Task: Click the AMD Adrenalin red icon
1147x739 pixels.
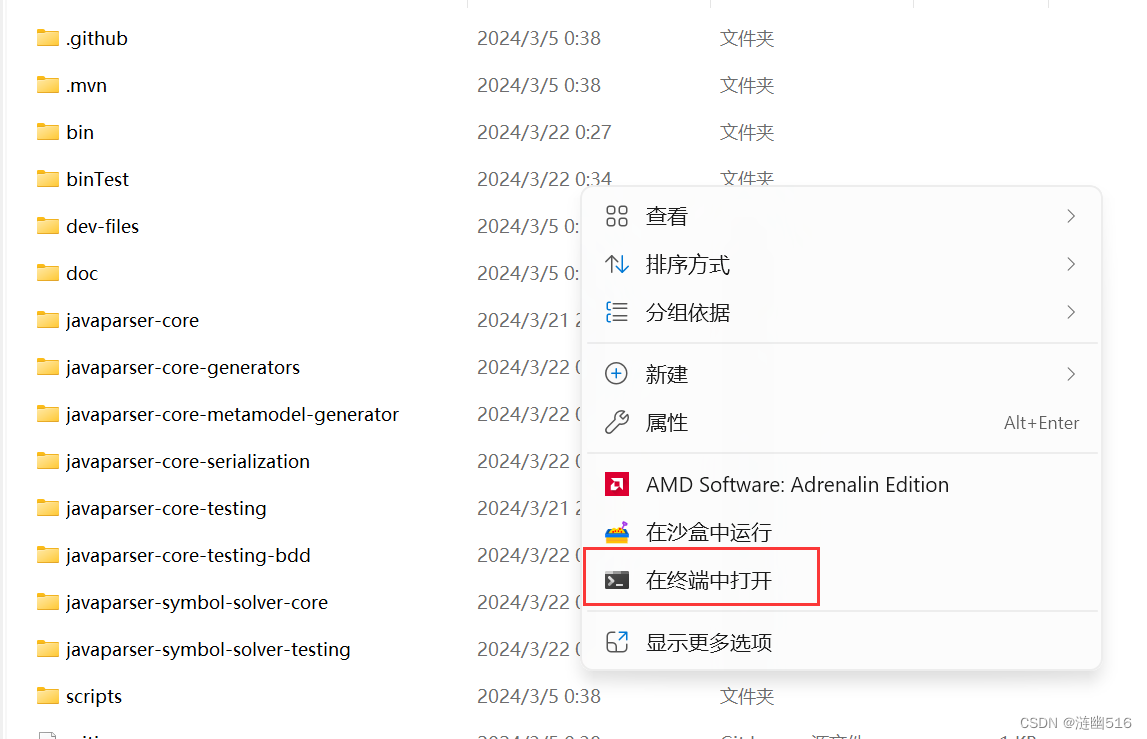Action: click(x=617, y=484)
